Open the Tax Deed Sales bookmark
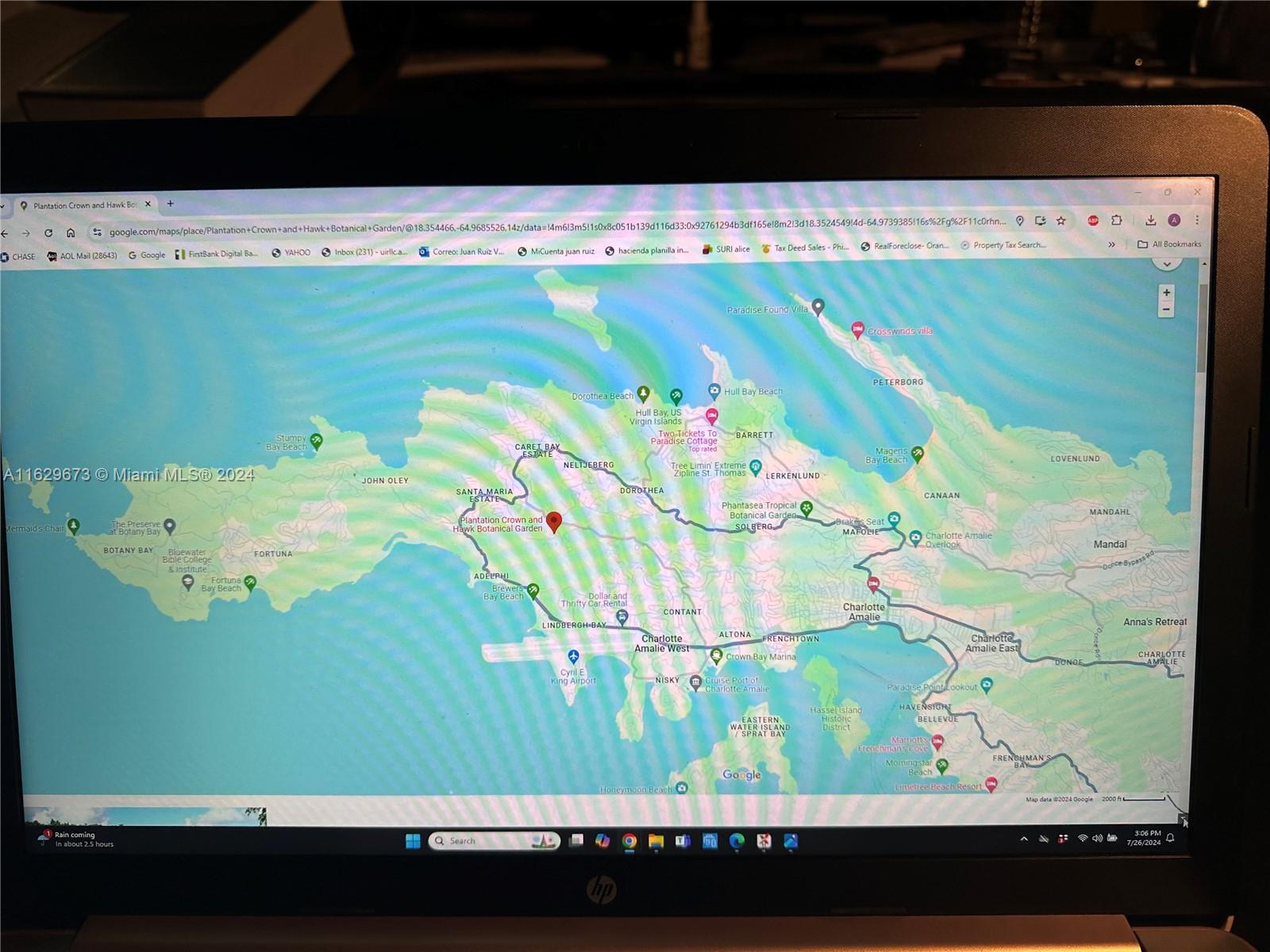1270x952 pixels. coord(805,248)
